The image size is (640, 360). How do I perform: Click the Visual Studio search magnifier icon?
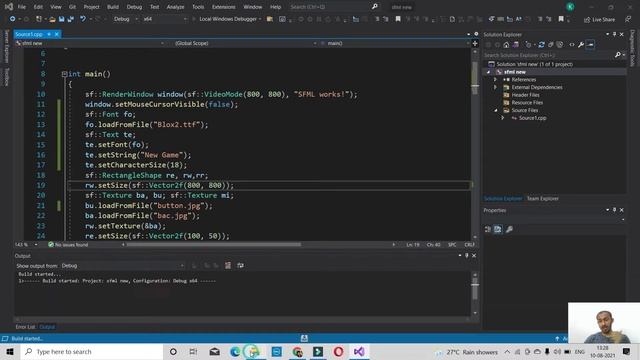pos(374,7)
